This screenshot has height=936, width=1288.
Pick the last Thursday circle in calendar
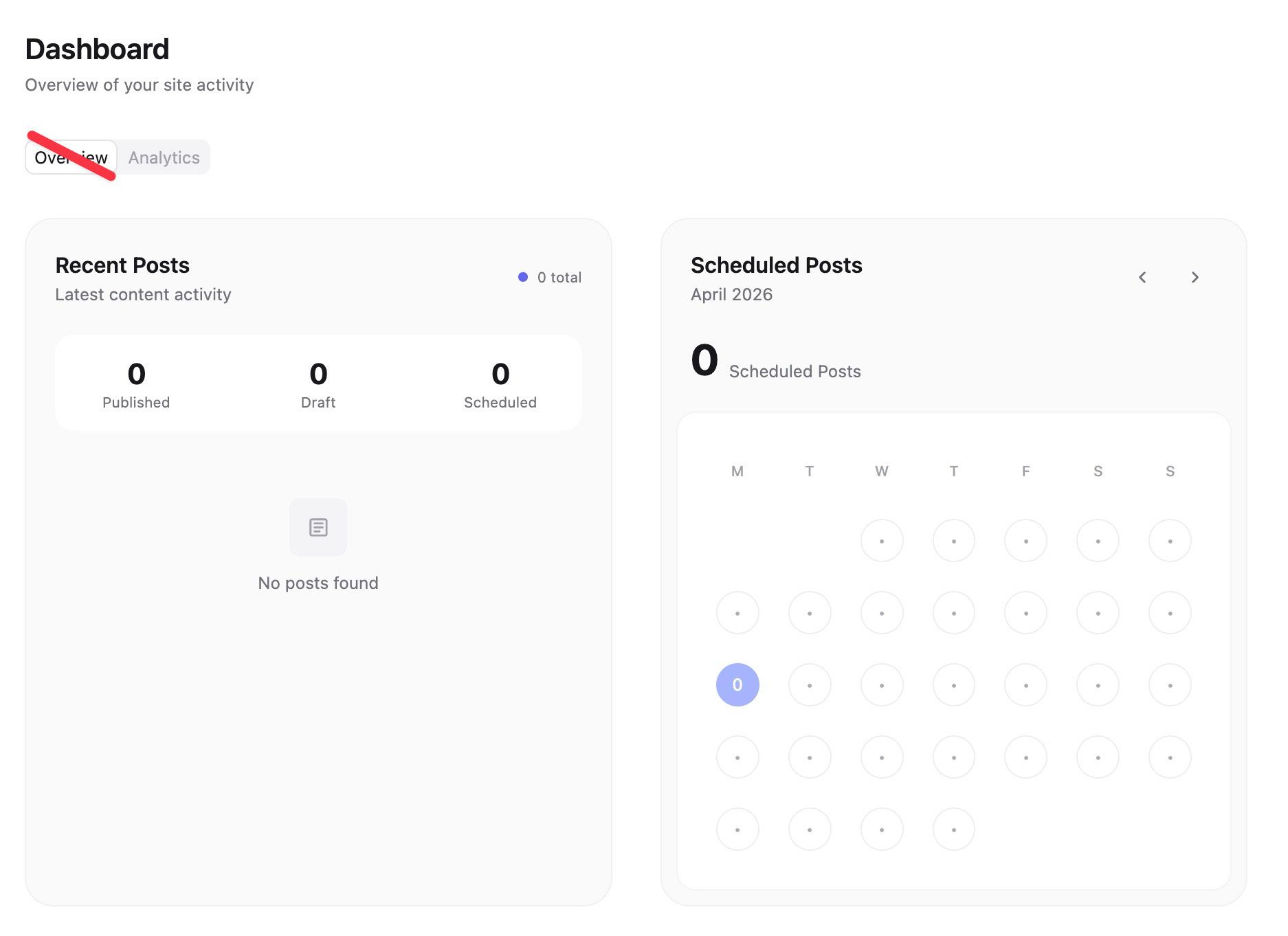954,829
